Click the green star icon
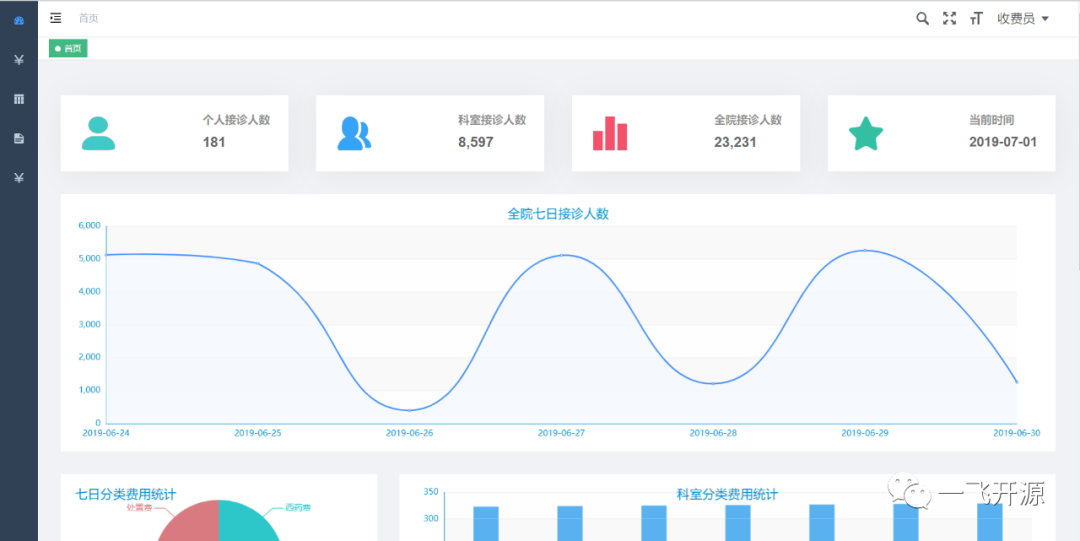Screen dimensions: 1080x541 [866, 134]
